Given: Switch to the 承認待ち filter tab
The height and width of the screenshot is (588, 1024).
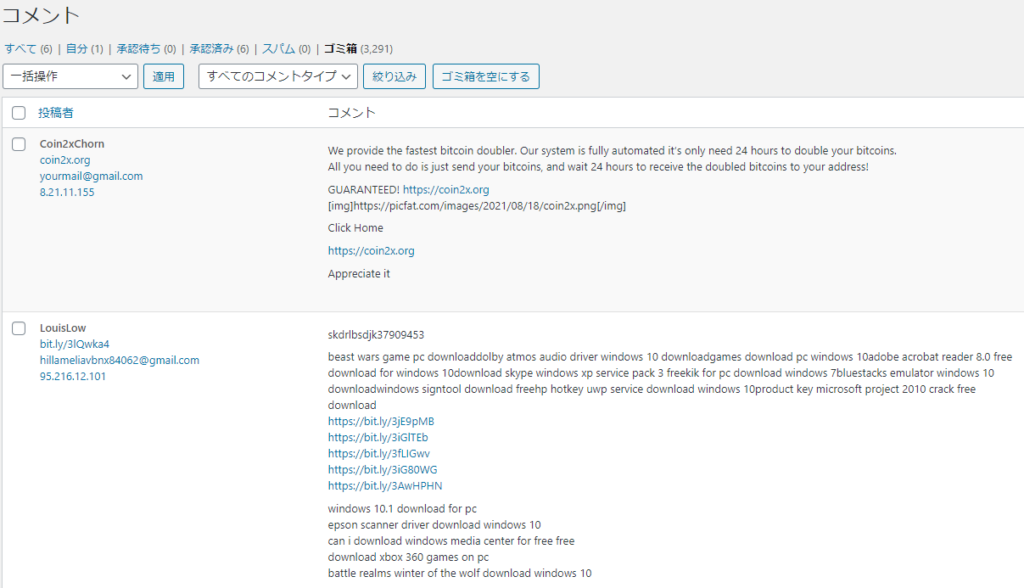Looking at the screenshot, I should click(x=138, y=49).
